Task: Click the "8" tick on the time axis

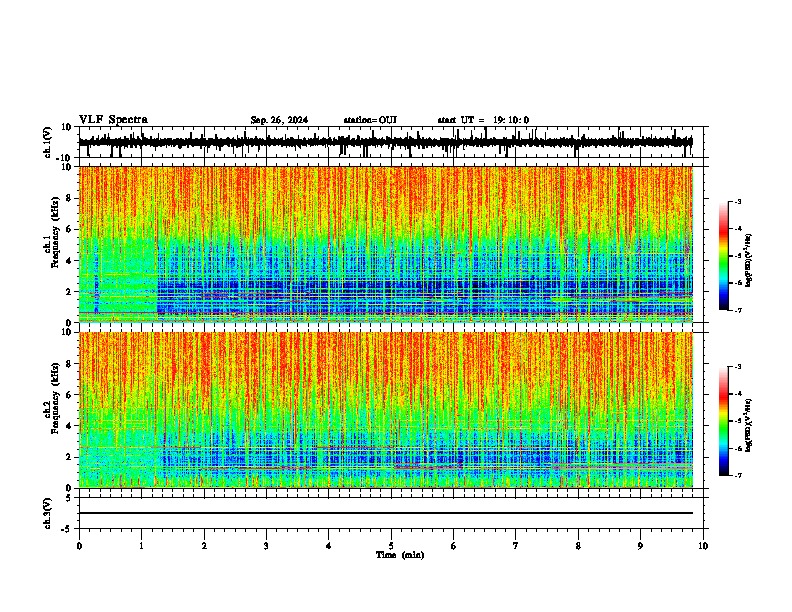Action: click(578, 546)
